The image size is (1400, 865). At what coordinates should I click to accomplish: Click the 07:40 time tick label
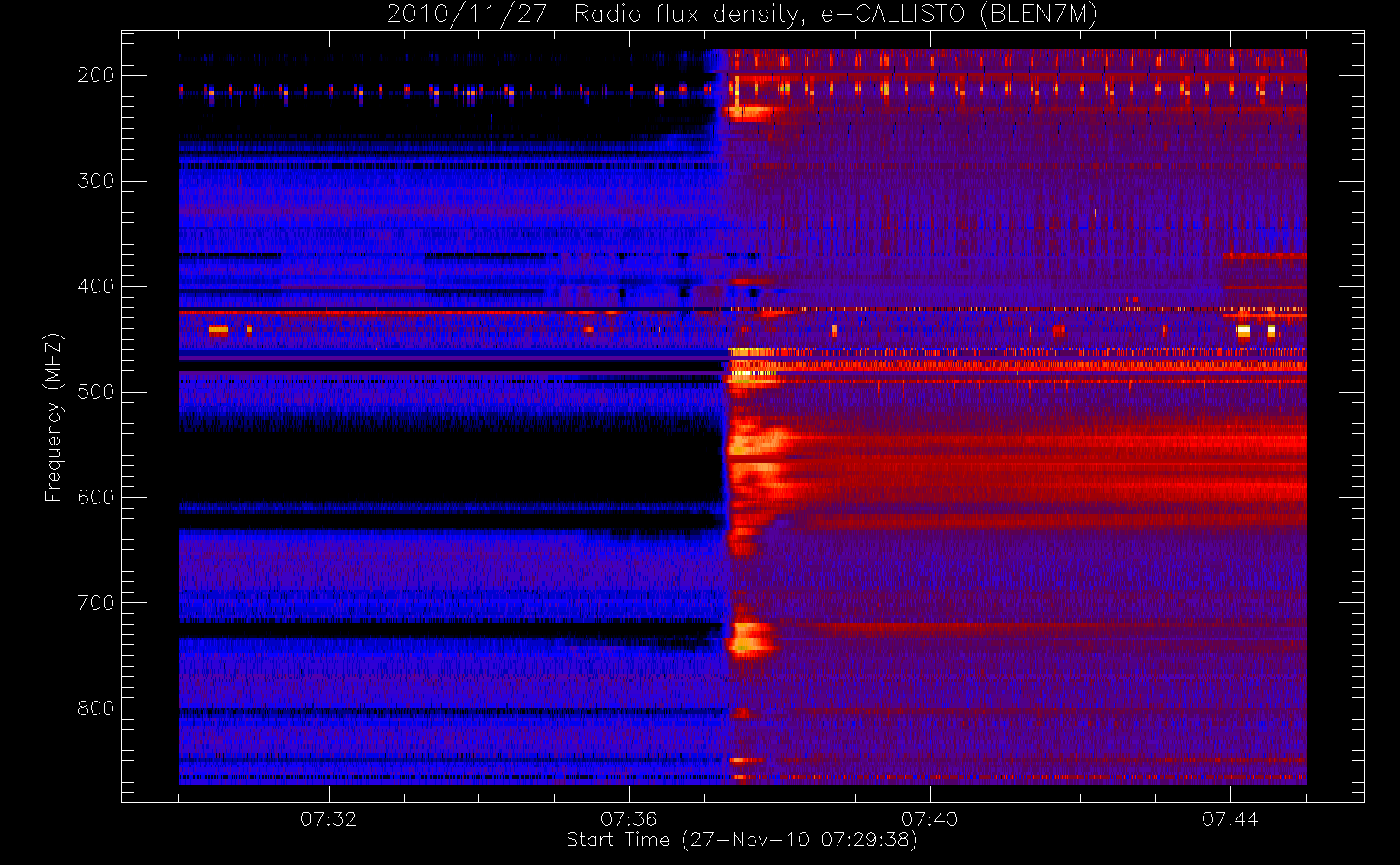pyautogui.click(x=930, y=819)
